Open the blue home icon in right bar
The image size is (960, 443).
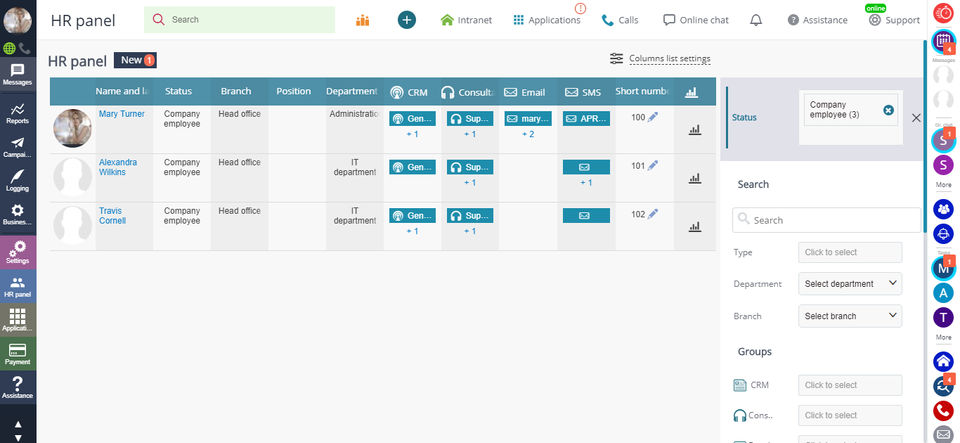click(x=943, y=361)
